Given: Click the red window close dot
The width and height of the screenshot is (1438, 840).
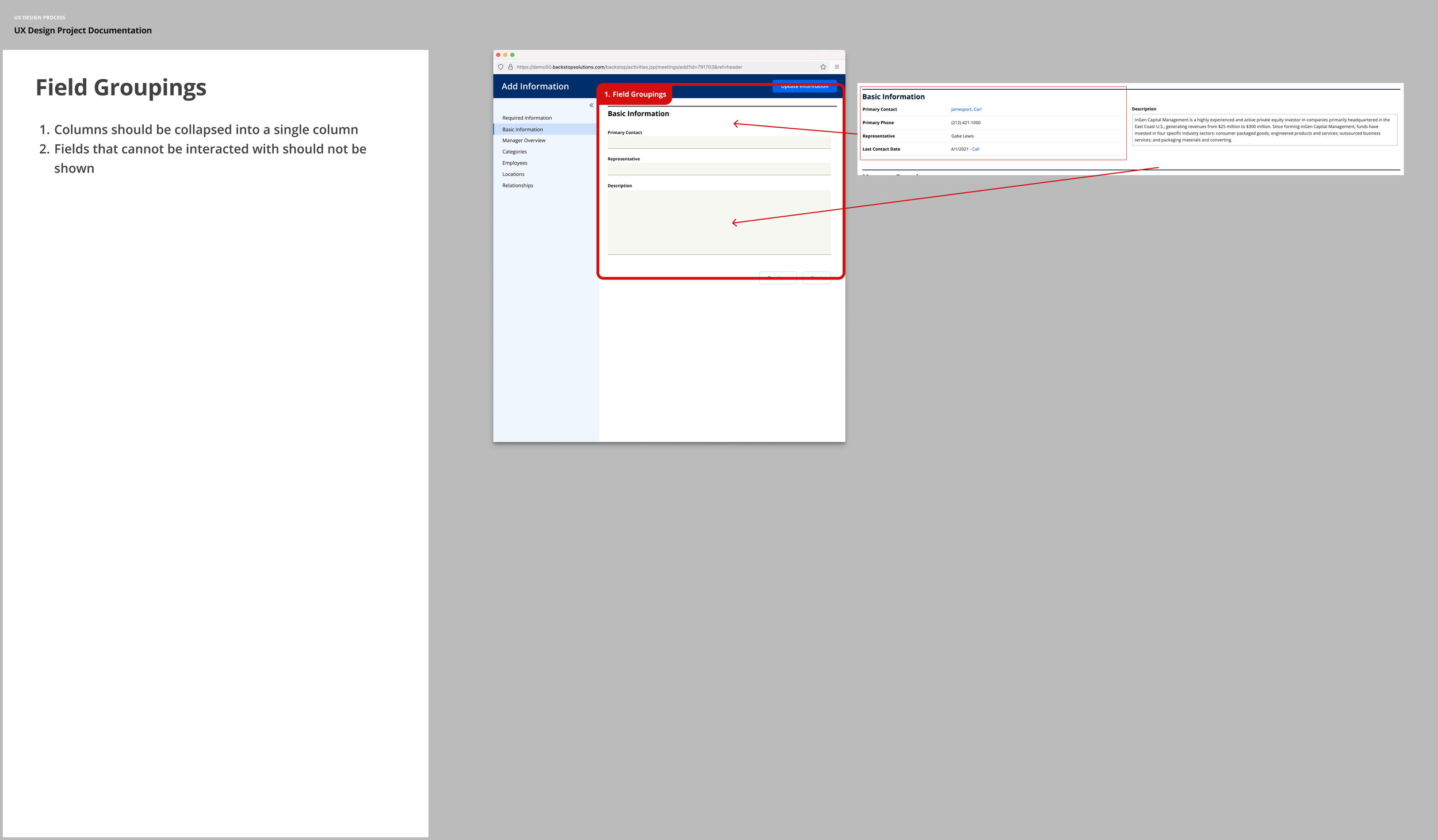Looking at the screenshot, I should click(x=498, y=55).
